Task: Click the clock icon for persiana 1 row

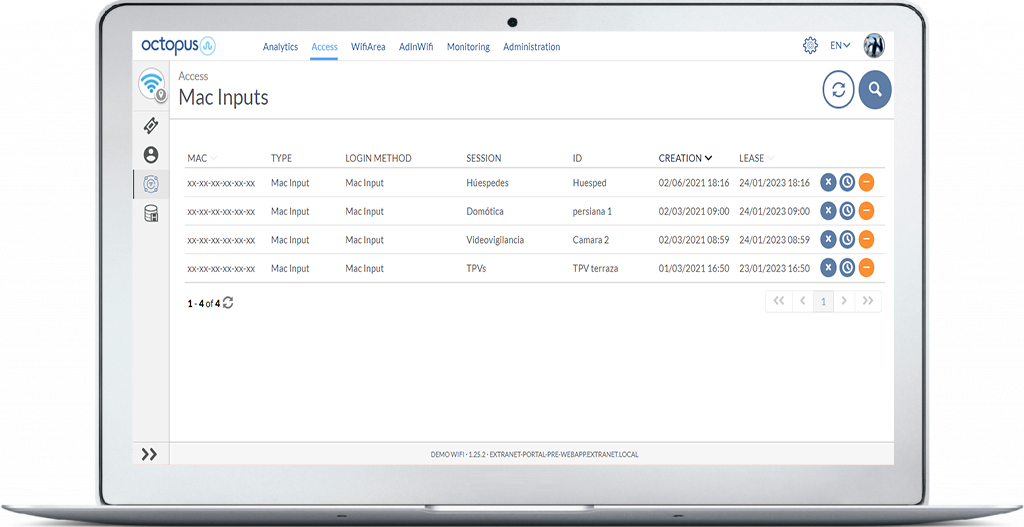Action: 847,211
